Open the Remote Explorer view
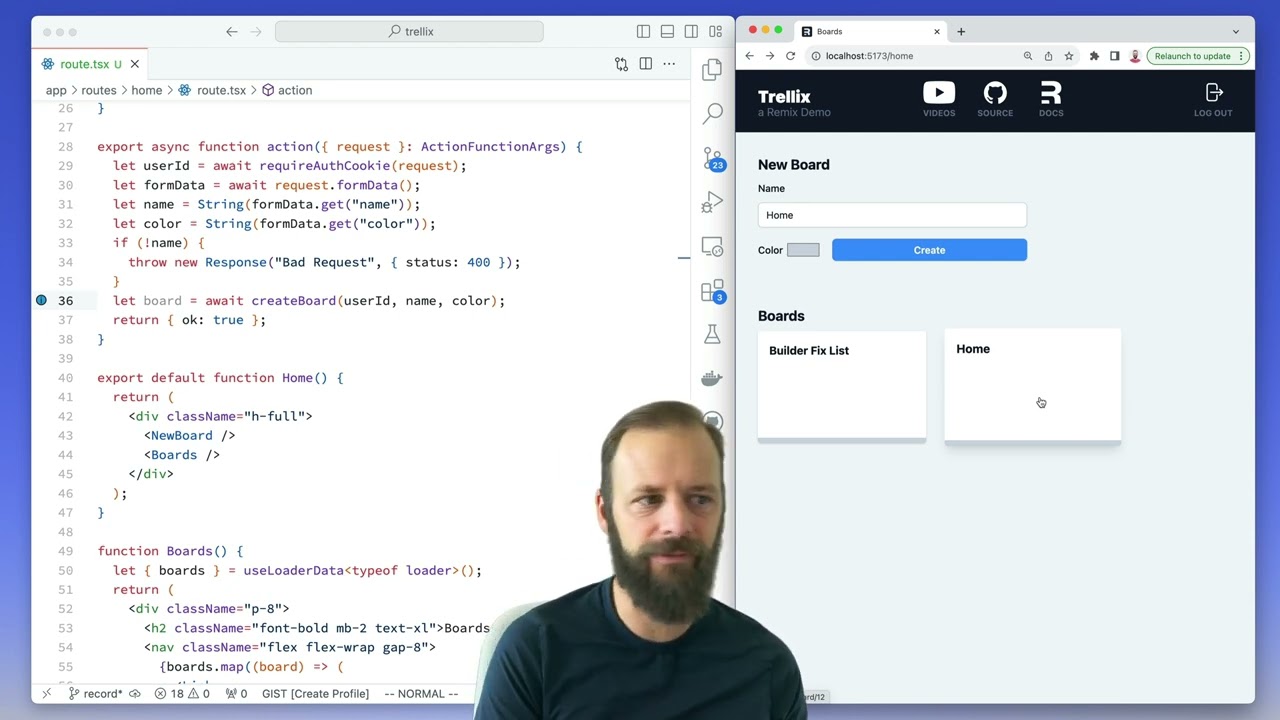 [x=712, y=247]
